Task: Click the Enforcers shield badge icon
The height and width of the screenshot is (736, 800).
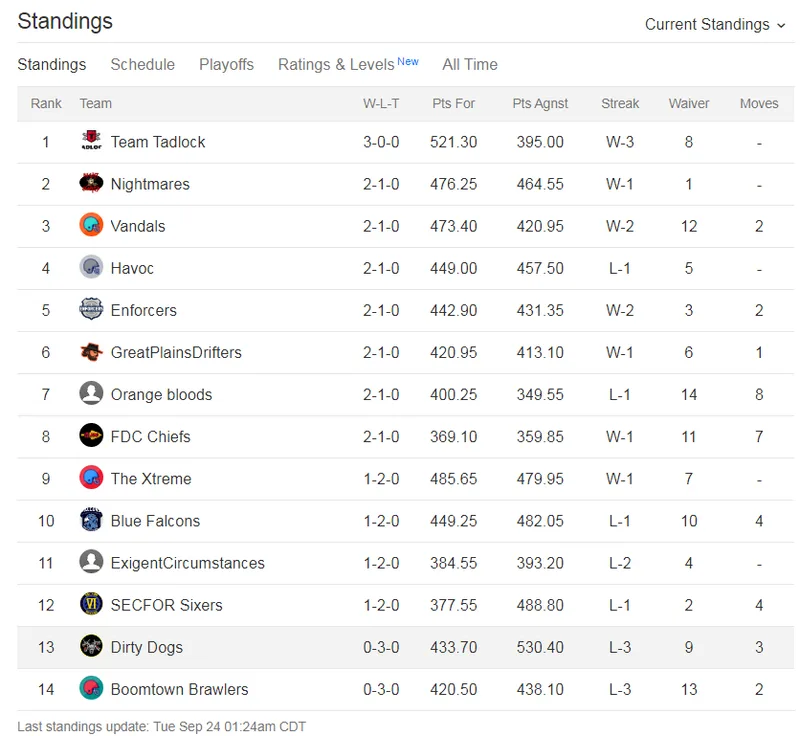Action: click(x=91, y=309)
